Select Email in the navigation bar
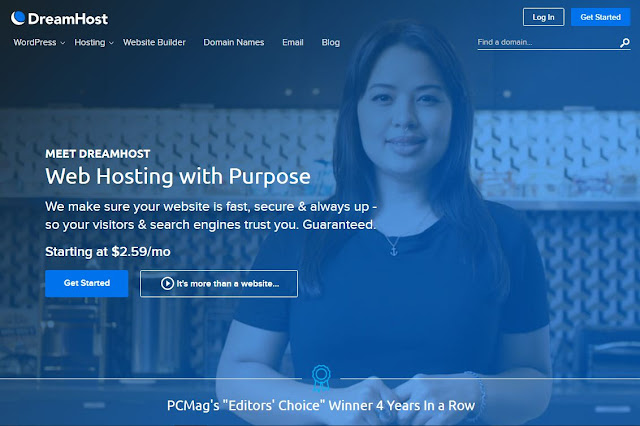This screenshot has height=426, width=640. tap(293, 42)
